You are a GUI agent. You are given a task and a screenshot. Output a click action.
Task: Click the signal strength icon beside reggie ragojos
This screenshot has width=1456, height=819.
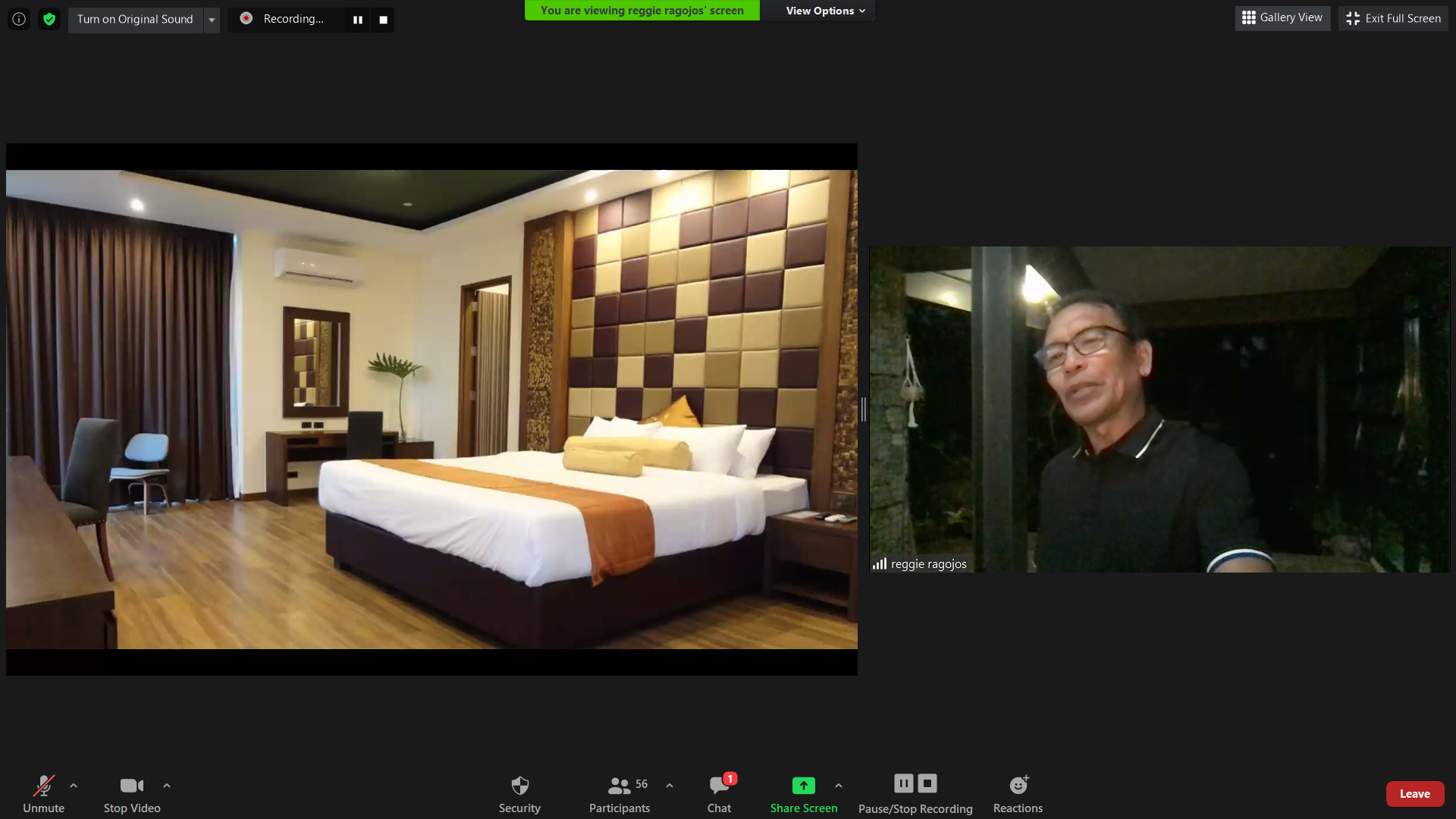pyautogui.click(x=880, y=563)
